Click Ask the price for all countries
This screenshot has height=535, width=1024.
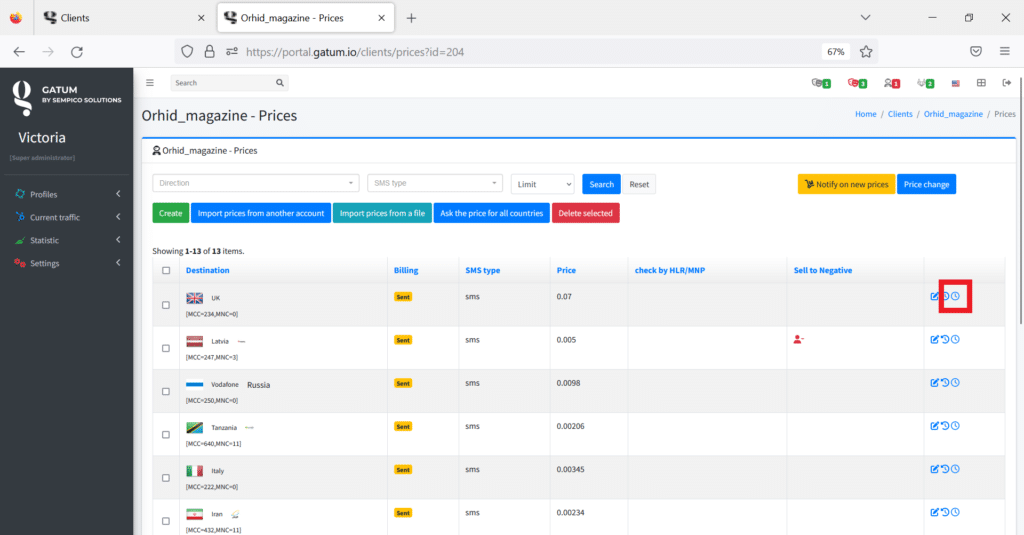[x=491, y=213]
